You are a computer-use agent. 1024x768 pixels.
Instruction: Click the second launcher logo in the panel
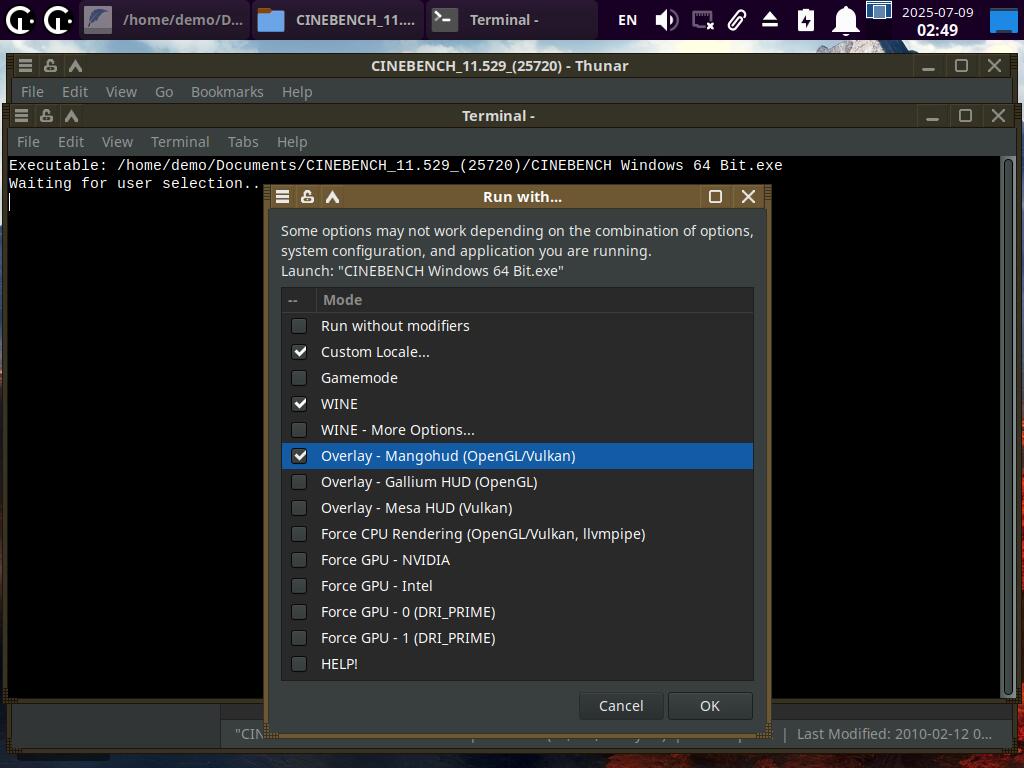click(57, 20)
